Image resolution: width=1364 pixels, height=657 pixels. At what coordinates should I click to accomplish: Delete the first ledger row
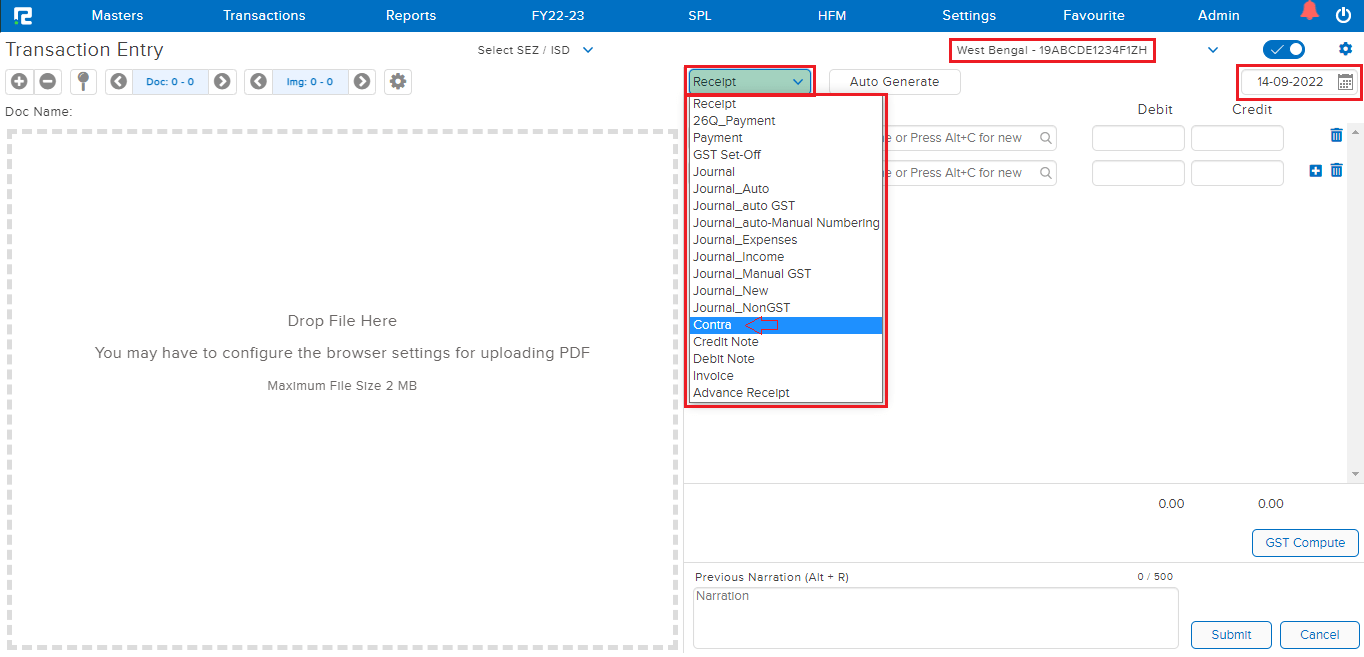tap(1336, 135)
